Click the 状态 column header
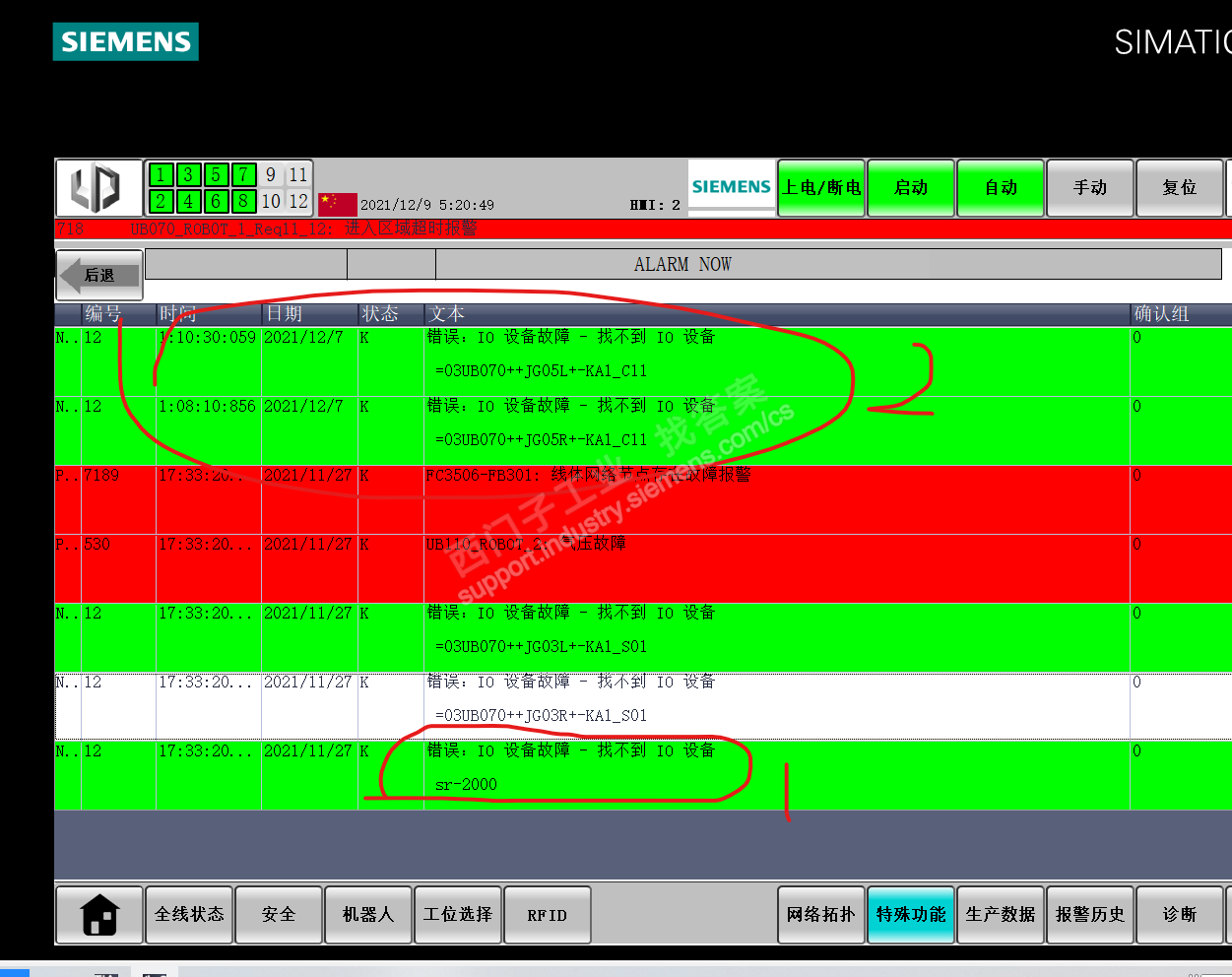 (x=391, y=314)
